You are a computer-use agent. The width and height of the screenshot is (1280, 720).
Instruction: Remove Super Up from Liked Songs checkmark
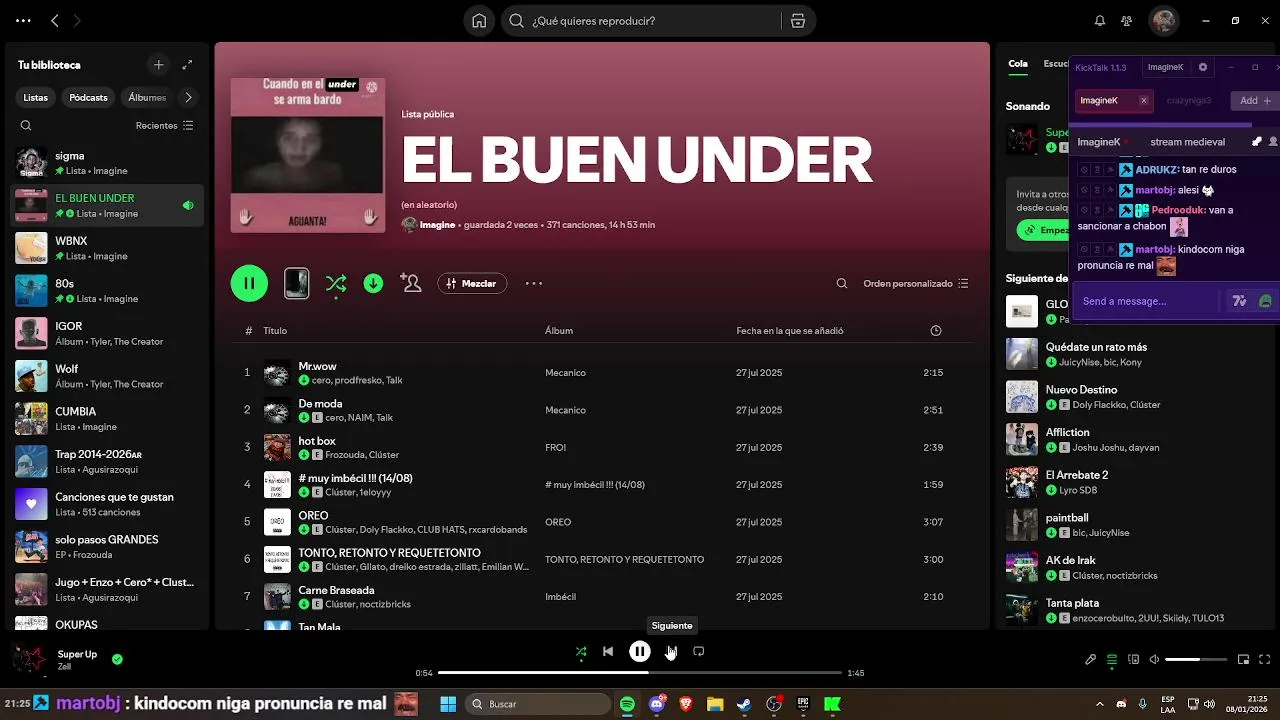(117, 659)
